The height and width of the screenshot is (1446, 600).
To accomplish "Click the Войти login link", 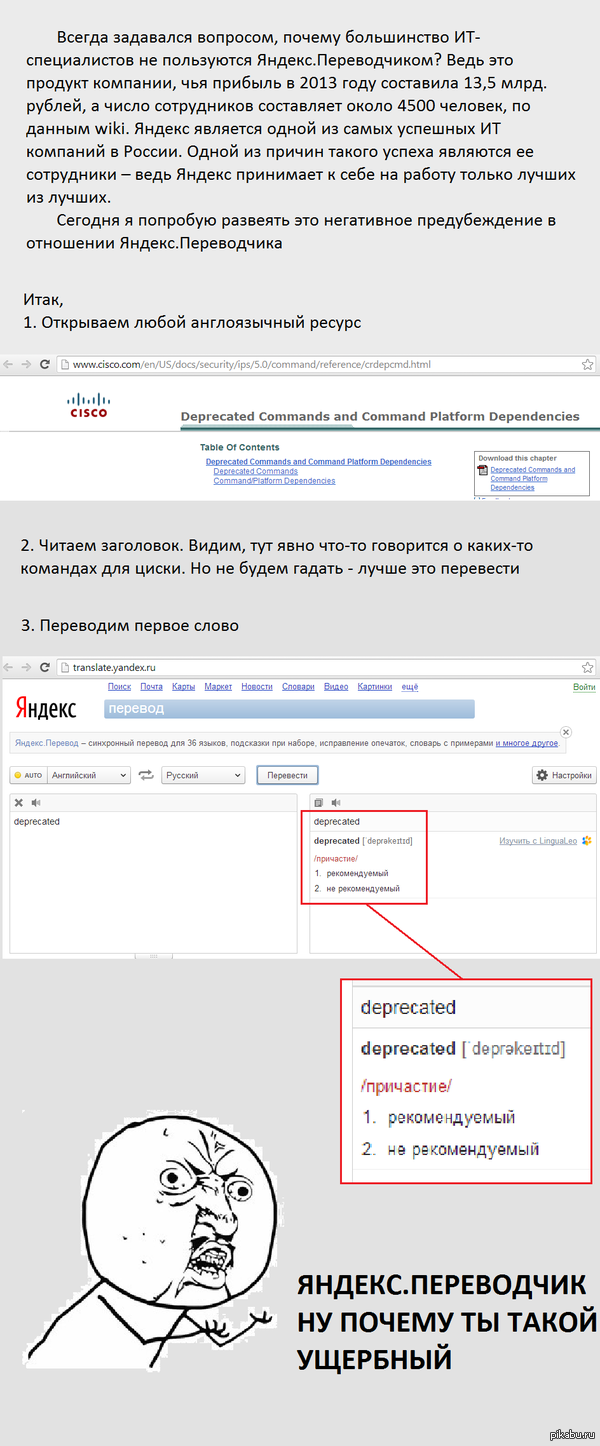I will (584, 687).
